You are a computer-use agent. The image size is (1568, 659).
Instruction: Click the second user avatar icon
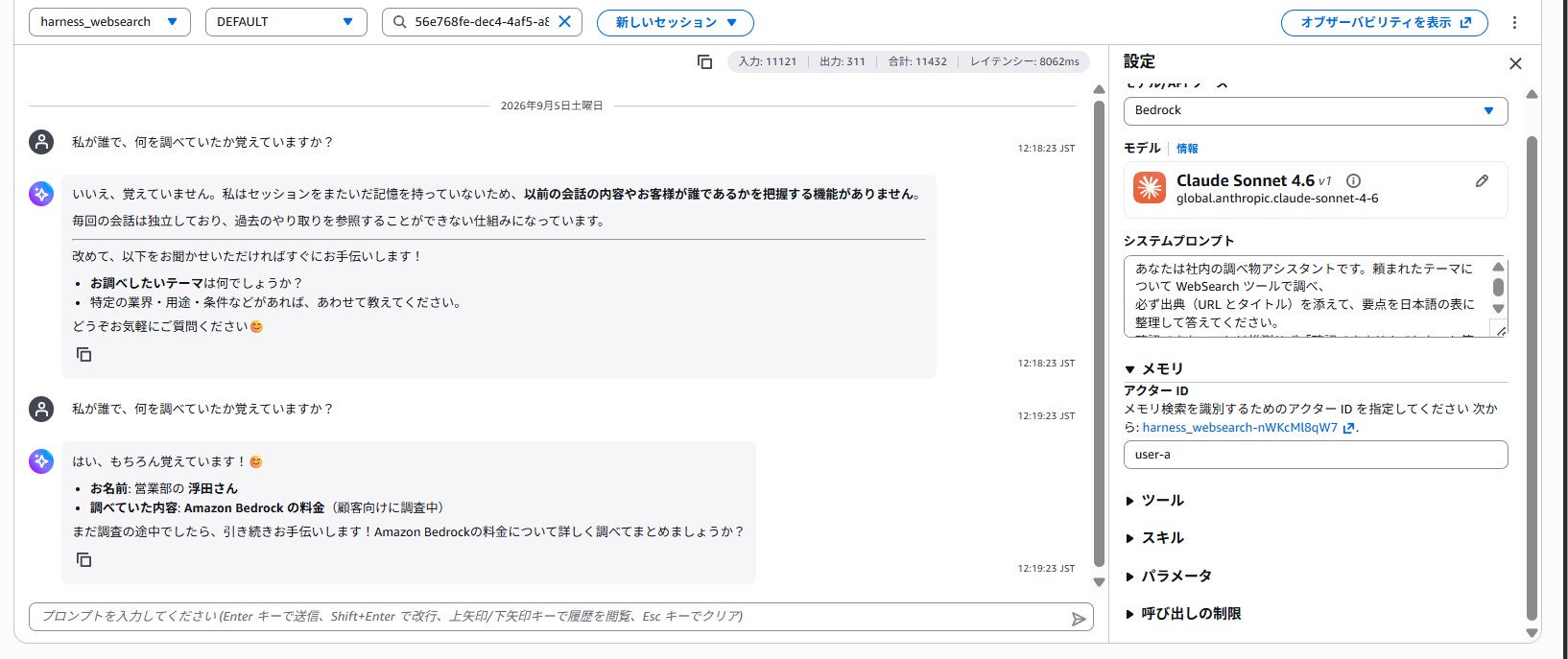coord(41,409)
